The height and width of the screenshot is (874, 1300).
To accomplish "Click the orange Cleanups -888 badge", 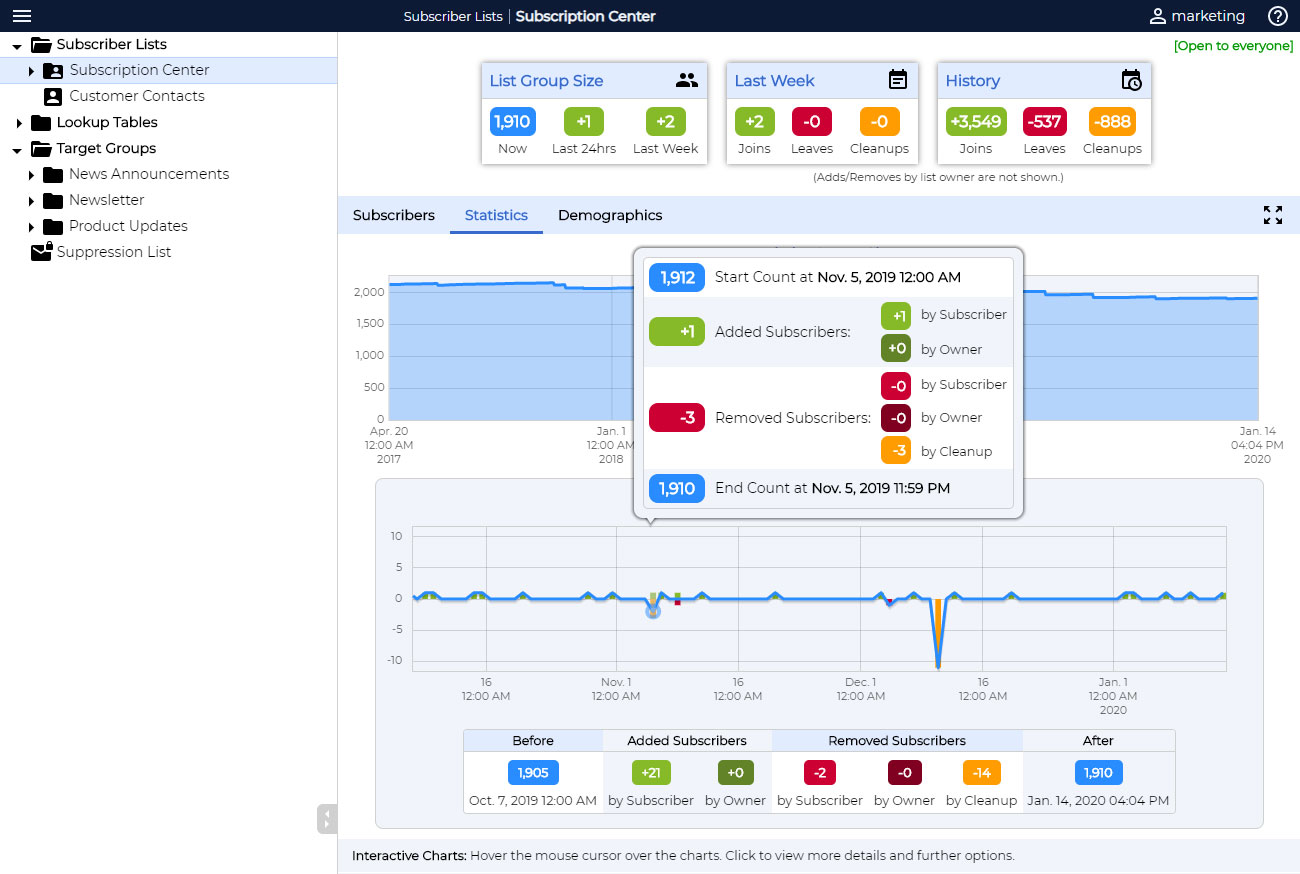I will coord(1111,122).
